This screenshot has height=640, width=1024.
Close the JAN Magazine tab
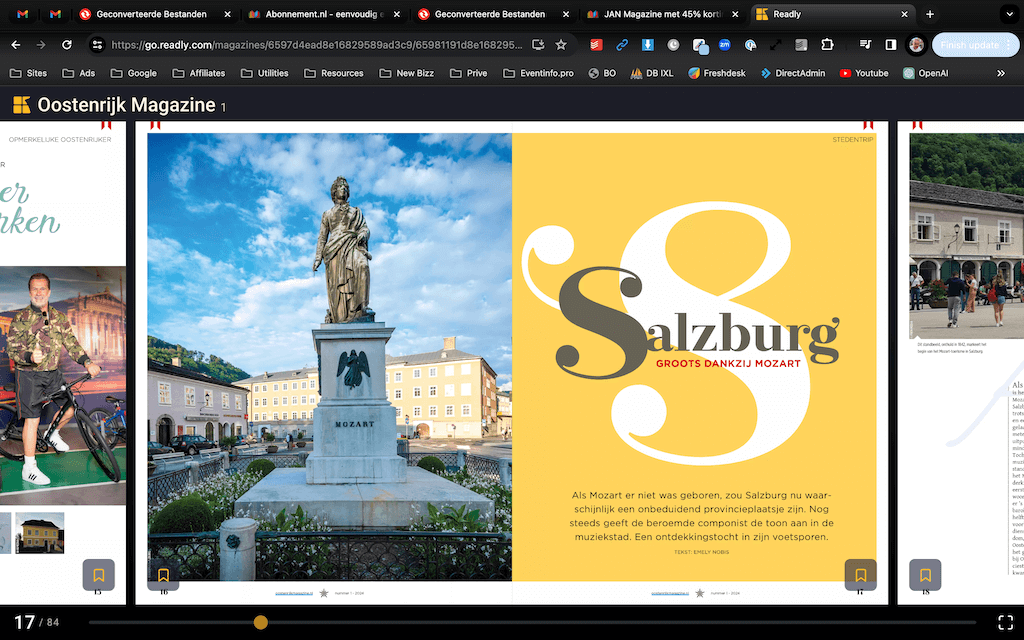point(735,14)
